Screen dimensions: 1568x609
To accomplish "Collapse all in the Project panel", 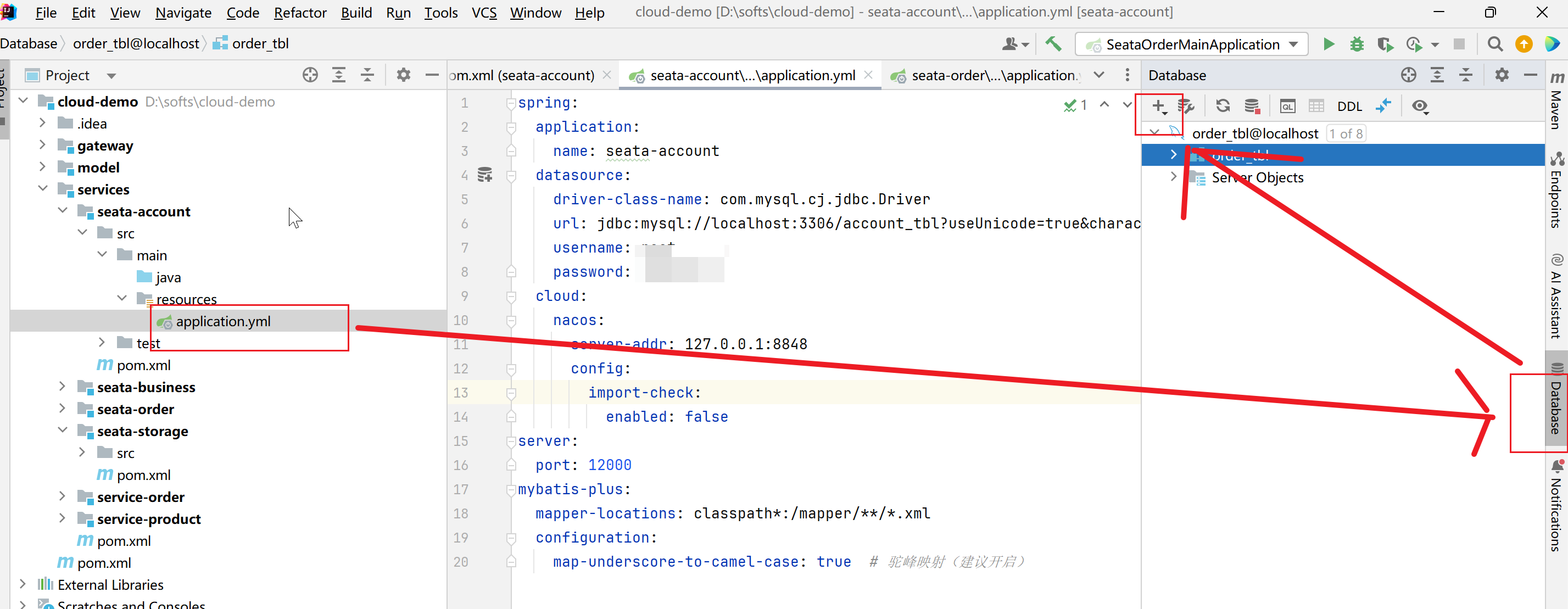I will click(x=367, y=75).
